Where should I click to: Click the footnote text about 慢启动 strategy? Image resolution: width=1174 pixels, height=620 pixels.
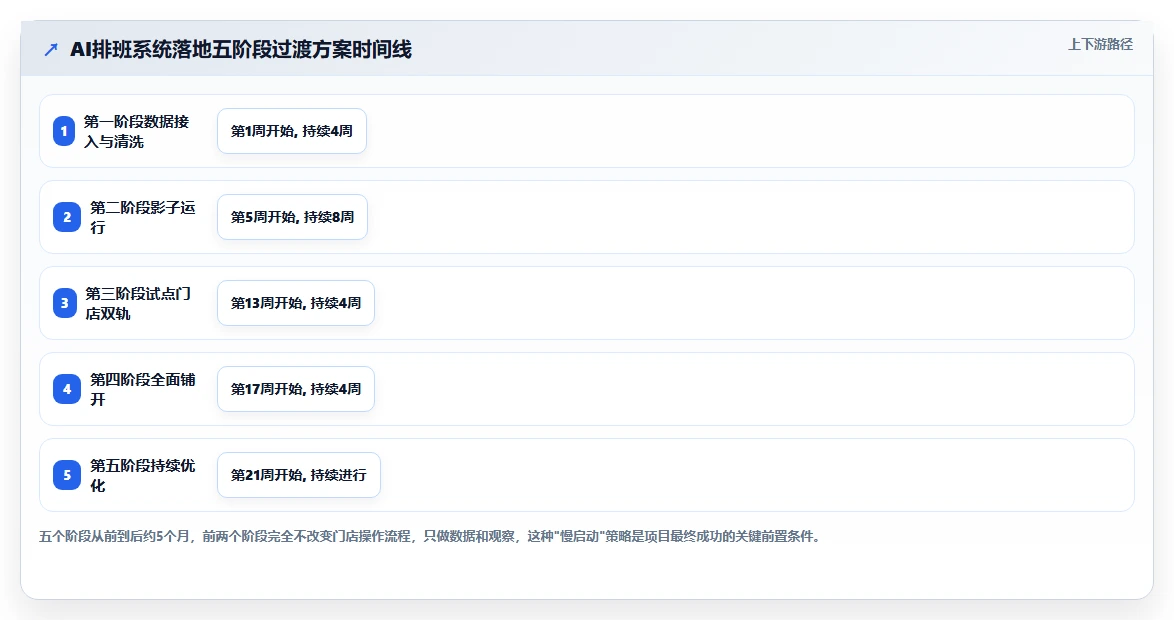coord(429,536)
